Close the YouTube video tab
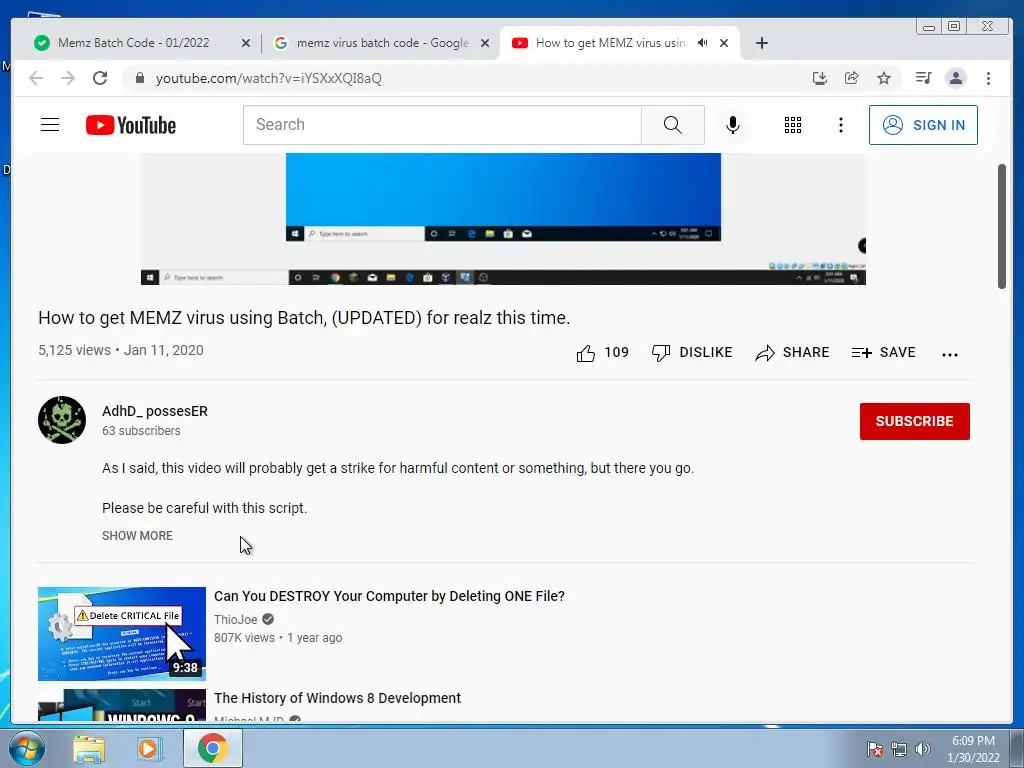 point(724,43)
